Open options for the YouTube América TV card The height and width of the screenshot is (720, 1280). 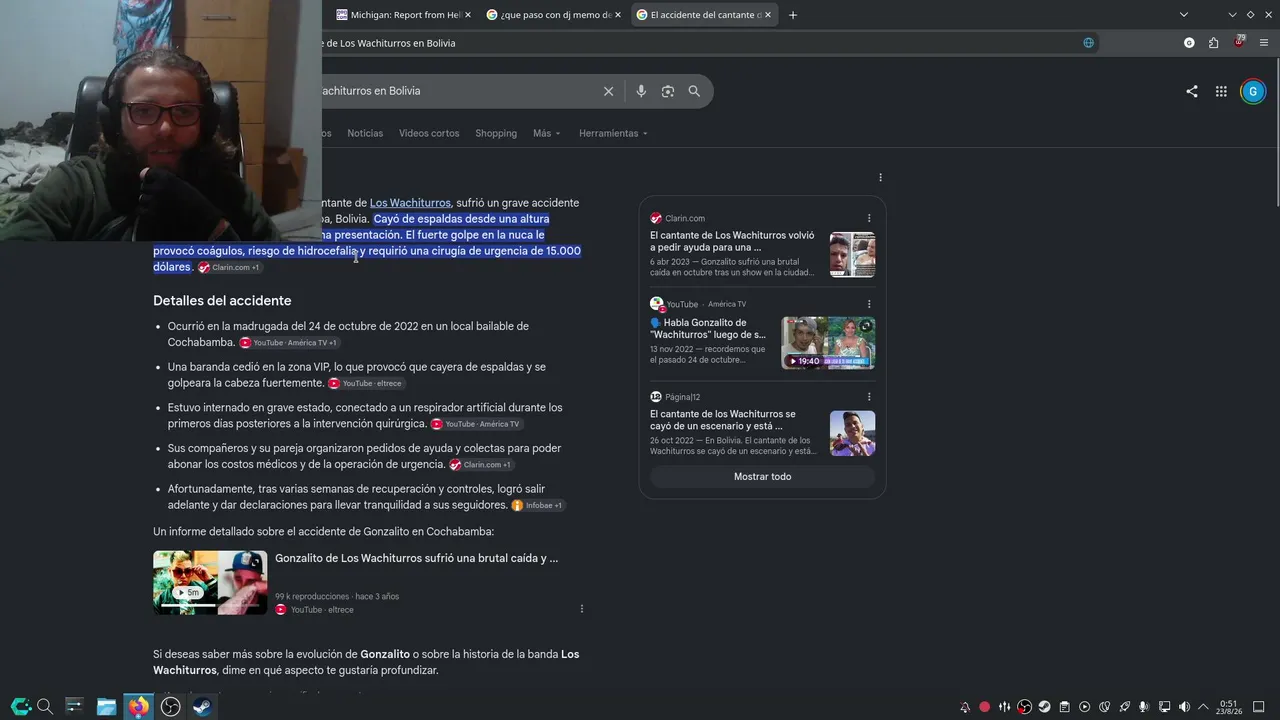point(869,304)
